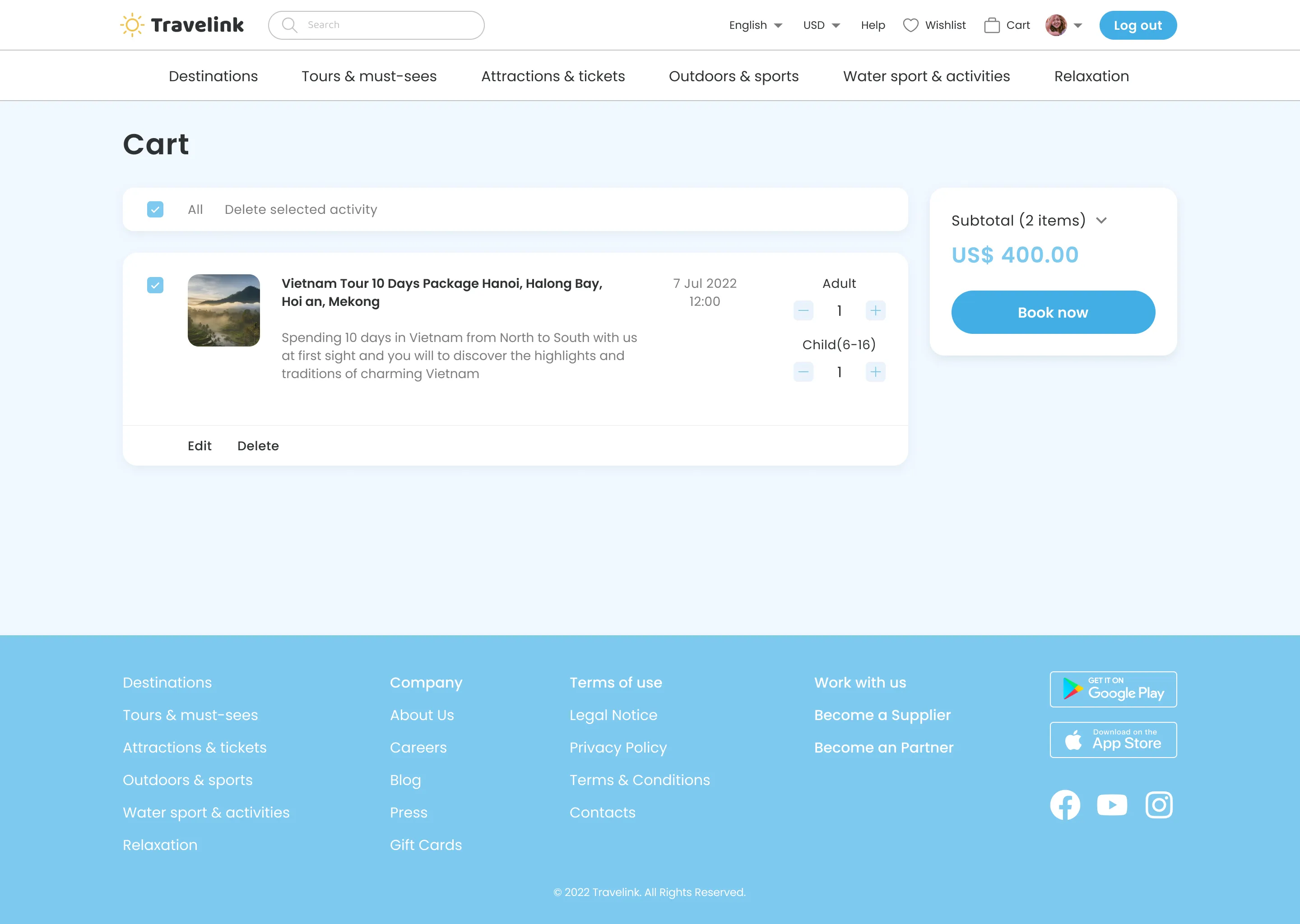Viewport: 1300px width, 924px height.
Task: Uncheck the Vietnam Tour item checkbox
Action: [155, 285]
